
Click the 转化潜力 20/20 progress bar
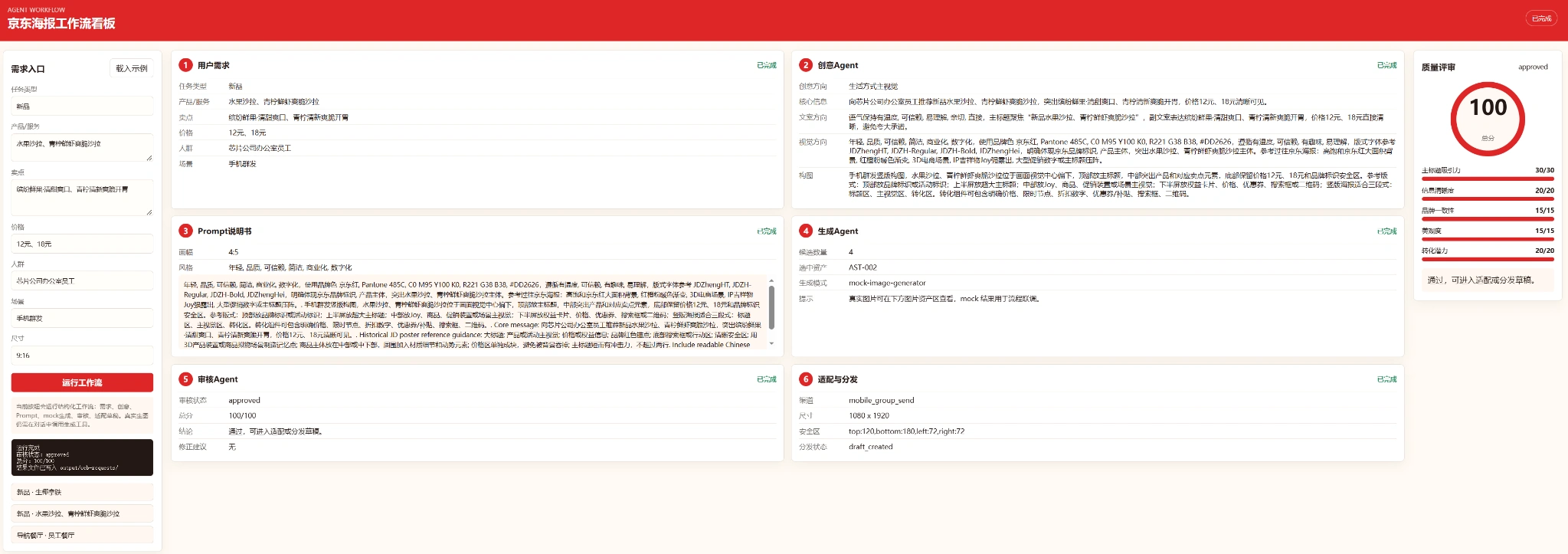(x=1488, y=259)
